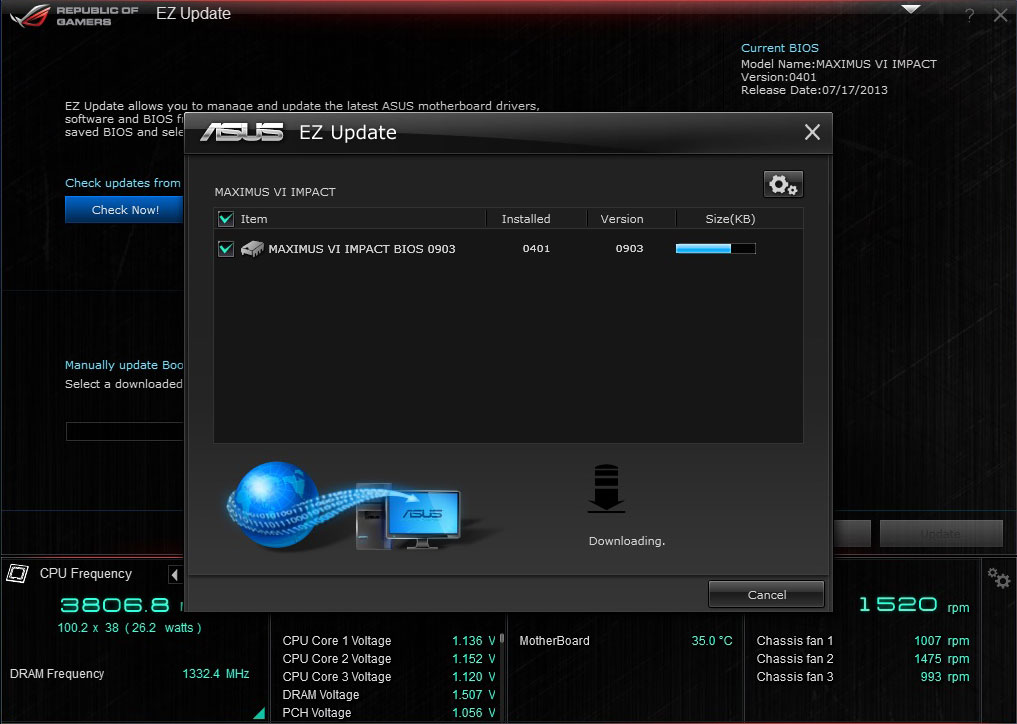Click the downloading arrow icon

click(x=606, y=489)
